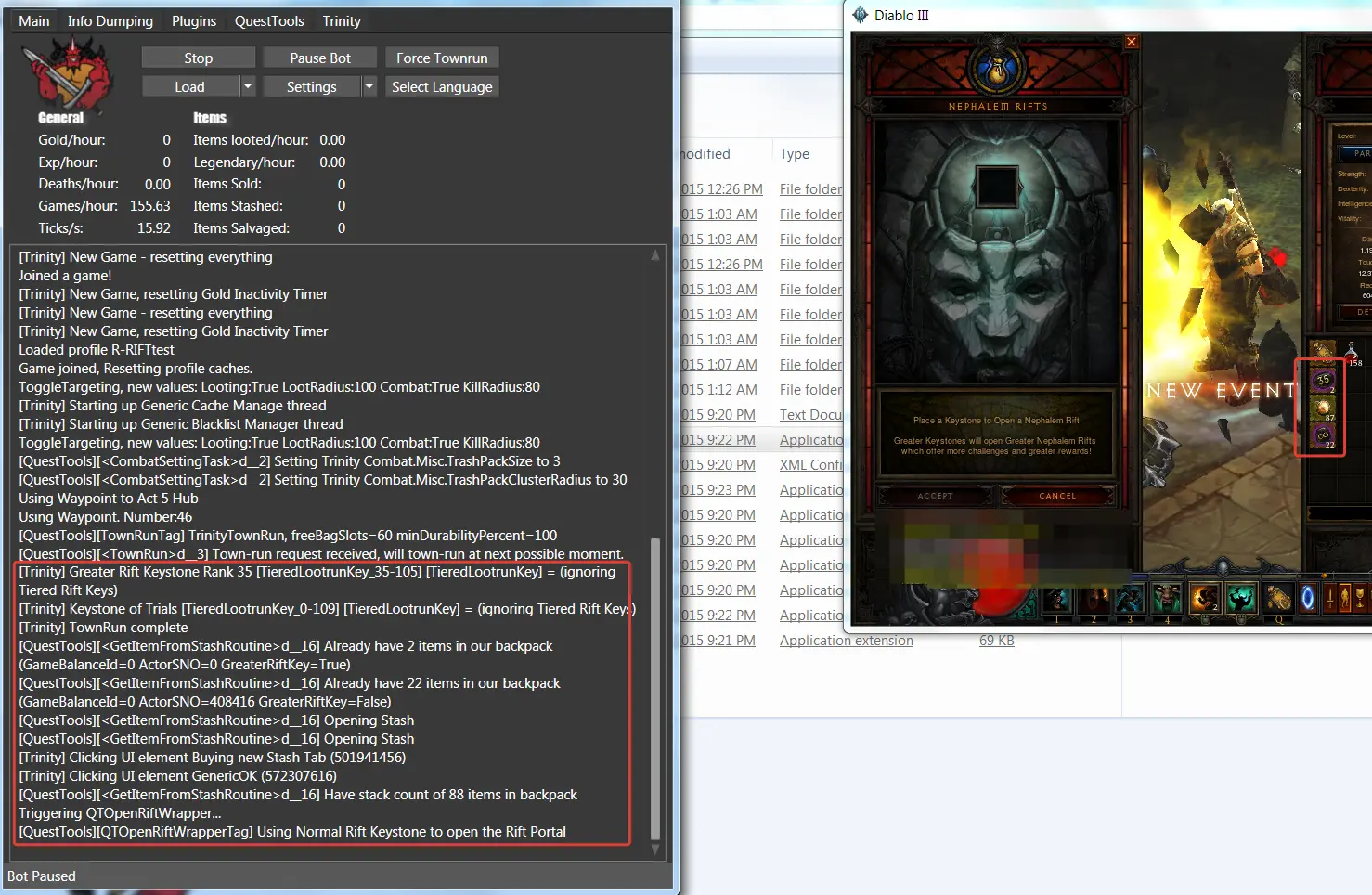This screenshot has height=895, width=1372.
Task: Click log line 'Using Waypoint to Act 5 Hub'
Action: coord(109,499)
